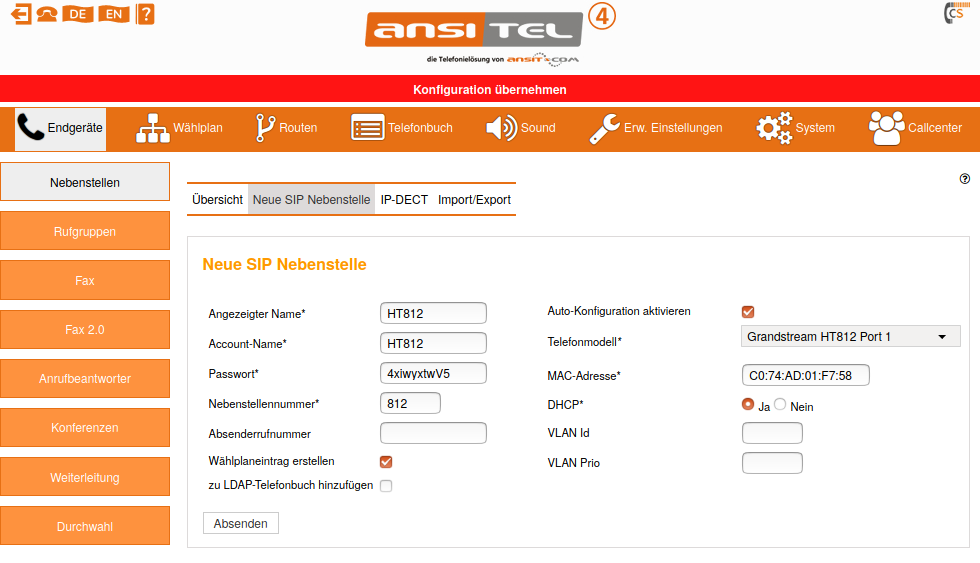Click the Konfiguration übernehmen red bar

(x=490, y=89)
